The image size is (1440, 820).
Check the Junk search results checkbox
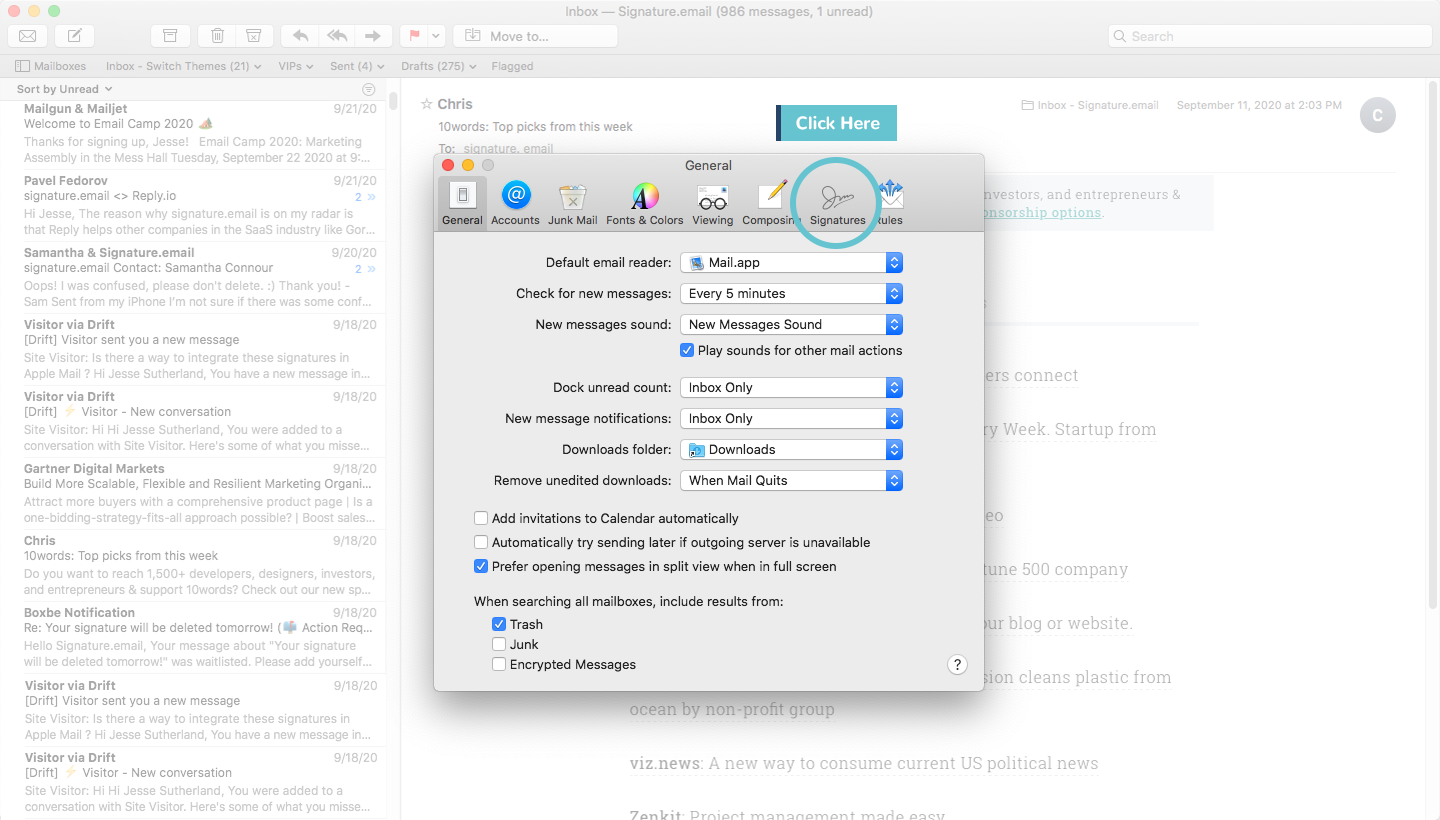pyautogui.click(x=498, y=644)
